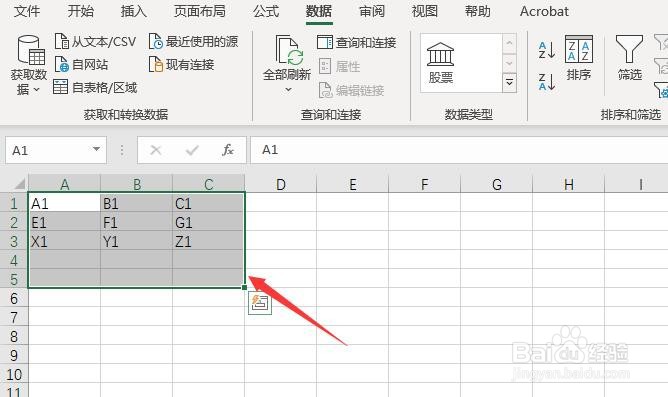Switch to the 审阅 review tab

pyautogui.click(x=372, y=11)
